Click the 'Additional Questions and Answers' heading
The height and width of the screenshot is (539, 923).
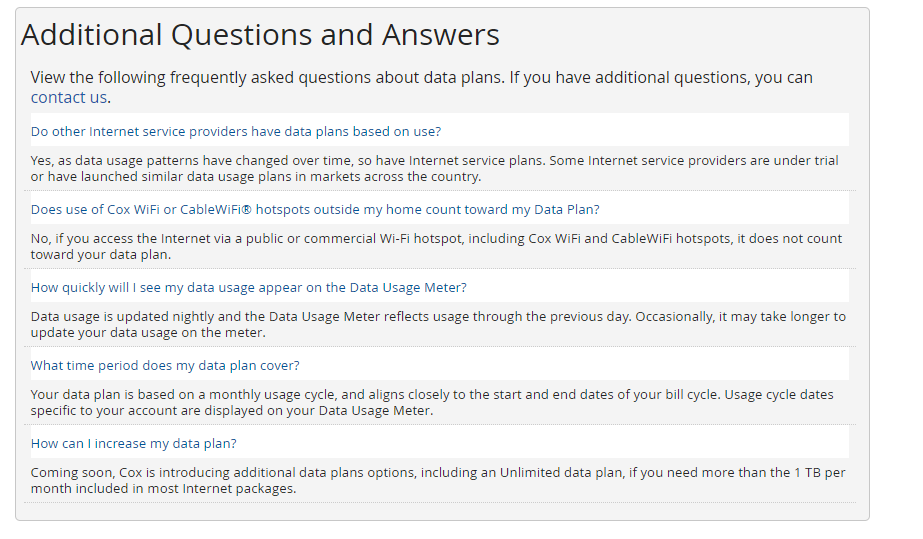[260, 35]
